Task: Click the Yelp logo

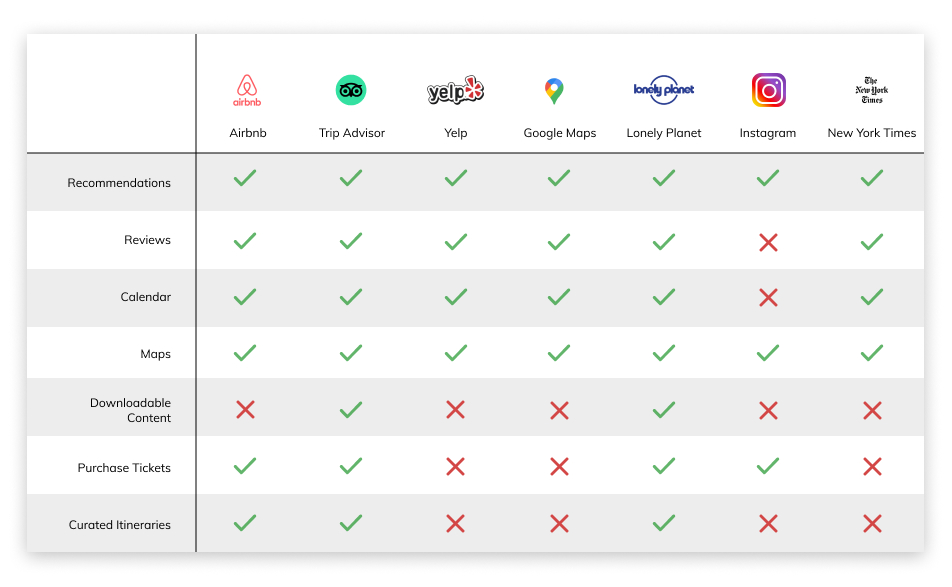Action: [455, 90]
